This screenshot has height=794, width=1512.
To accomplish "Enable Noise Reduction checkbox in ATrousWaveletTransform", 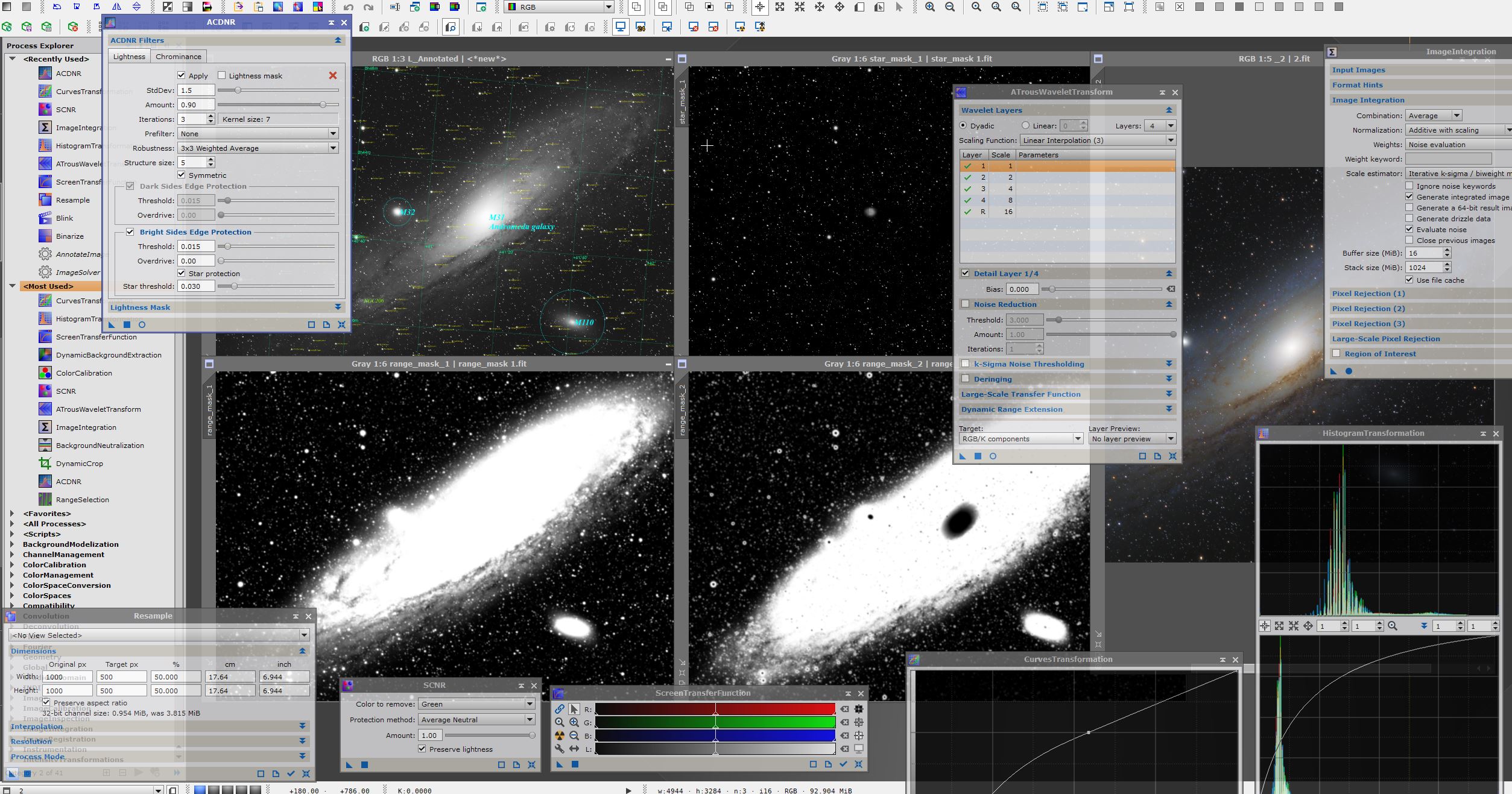I will pyautogui.click(x=965, y=304).
